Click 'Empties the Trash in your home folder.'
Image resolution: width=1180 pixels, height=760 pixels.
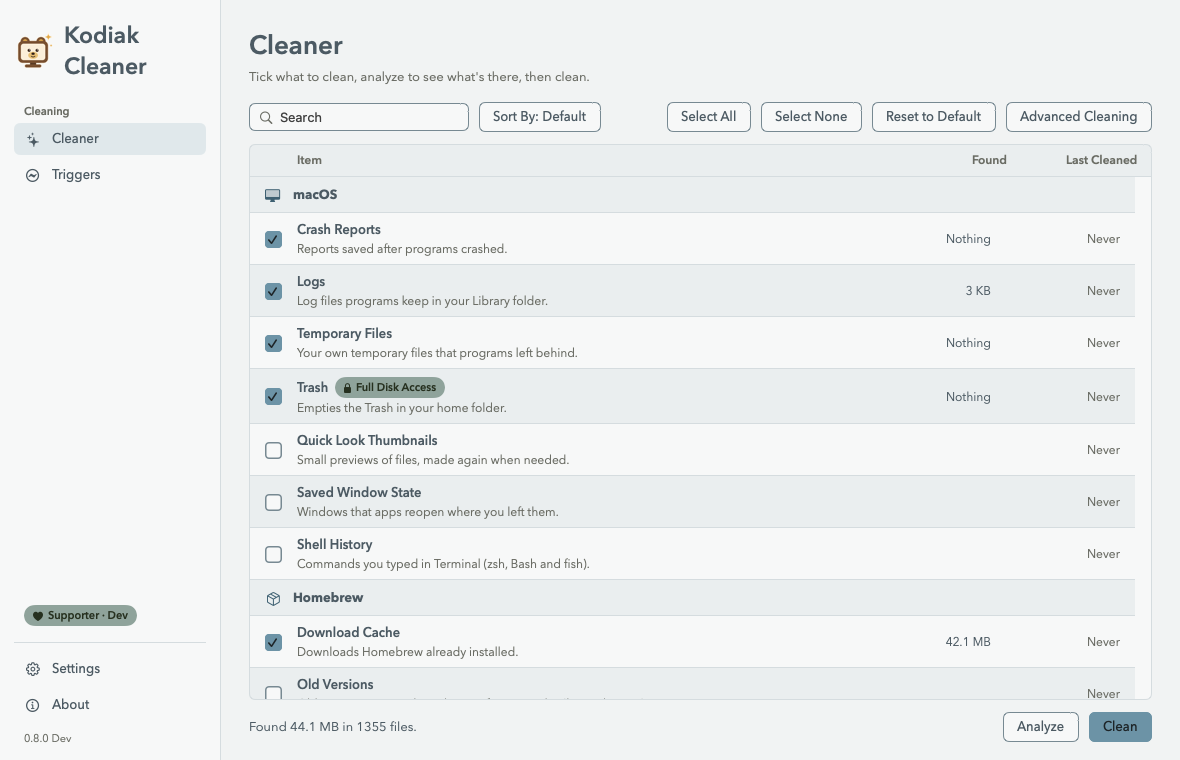402,408
